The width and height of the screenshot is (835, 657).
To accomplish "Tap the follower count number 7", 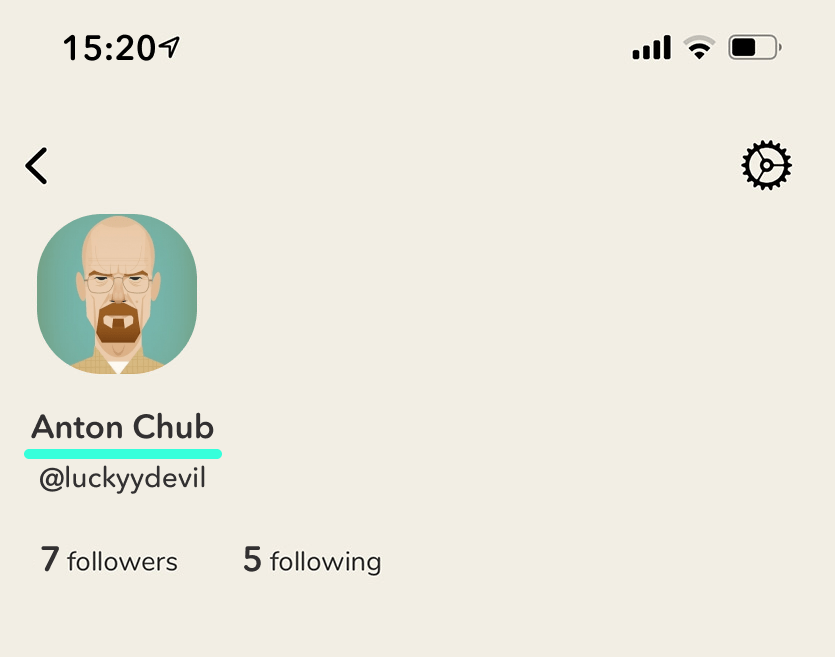I will tap(50, 559).
